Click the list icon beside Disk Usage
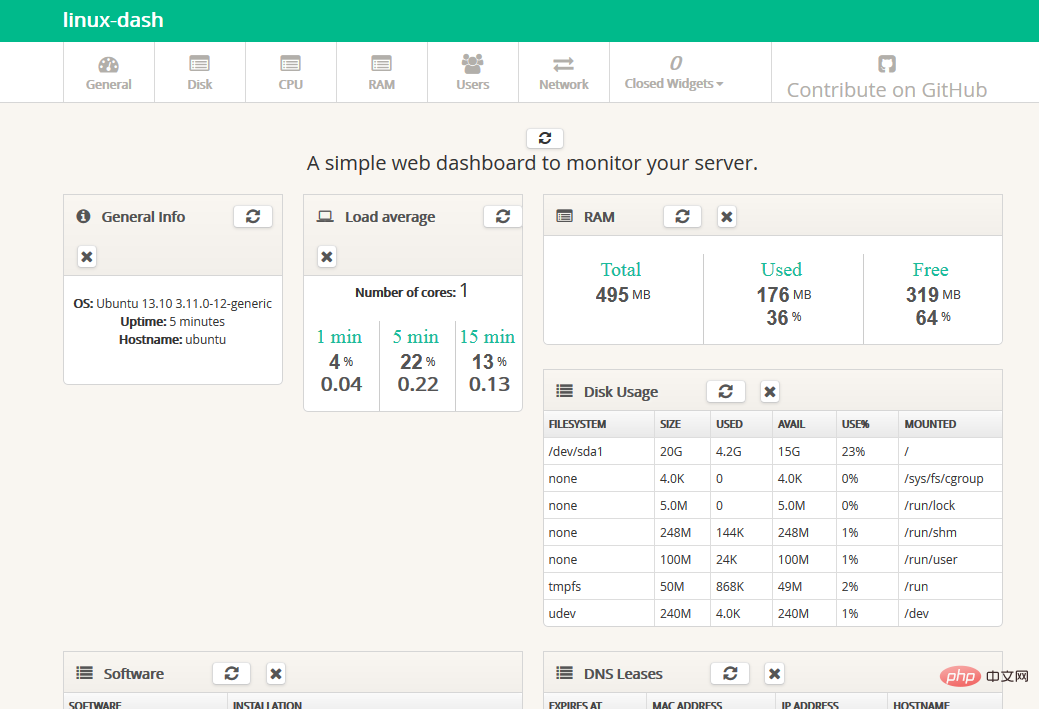Screen dimensions: 1039x709 coord(565,391)
